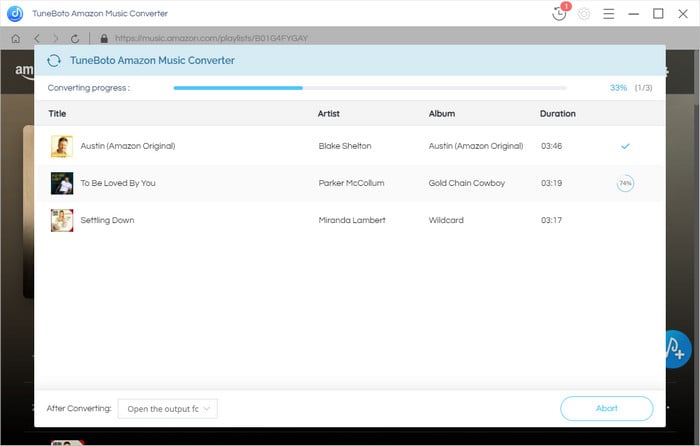
Task: Click duration 03:46
Action: point(551,146)
